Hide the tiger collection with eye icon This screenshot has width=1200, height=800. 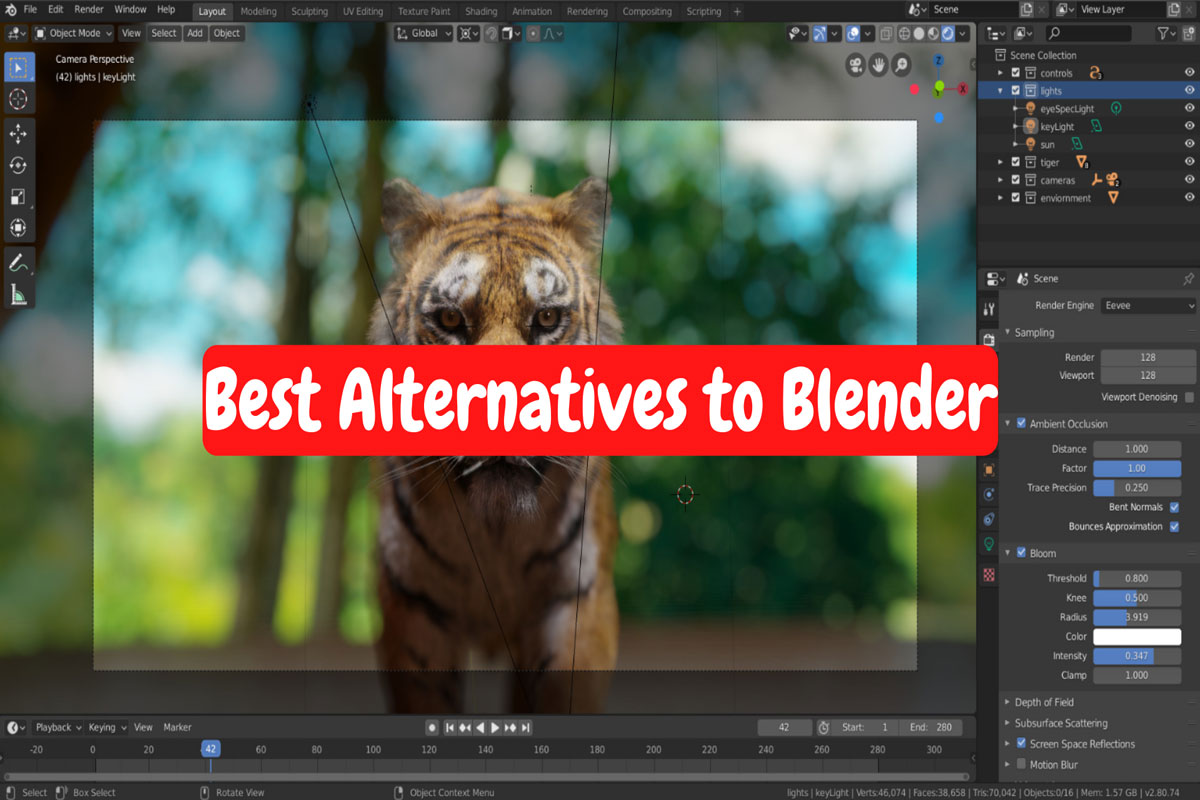coord(1189,162)
